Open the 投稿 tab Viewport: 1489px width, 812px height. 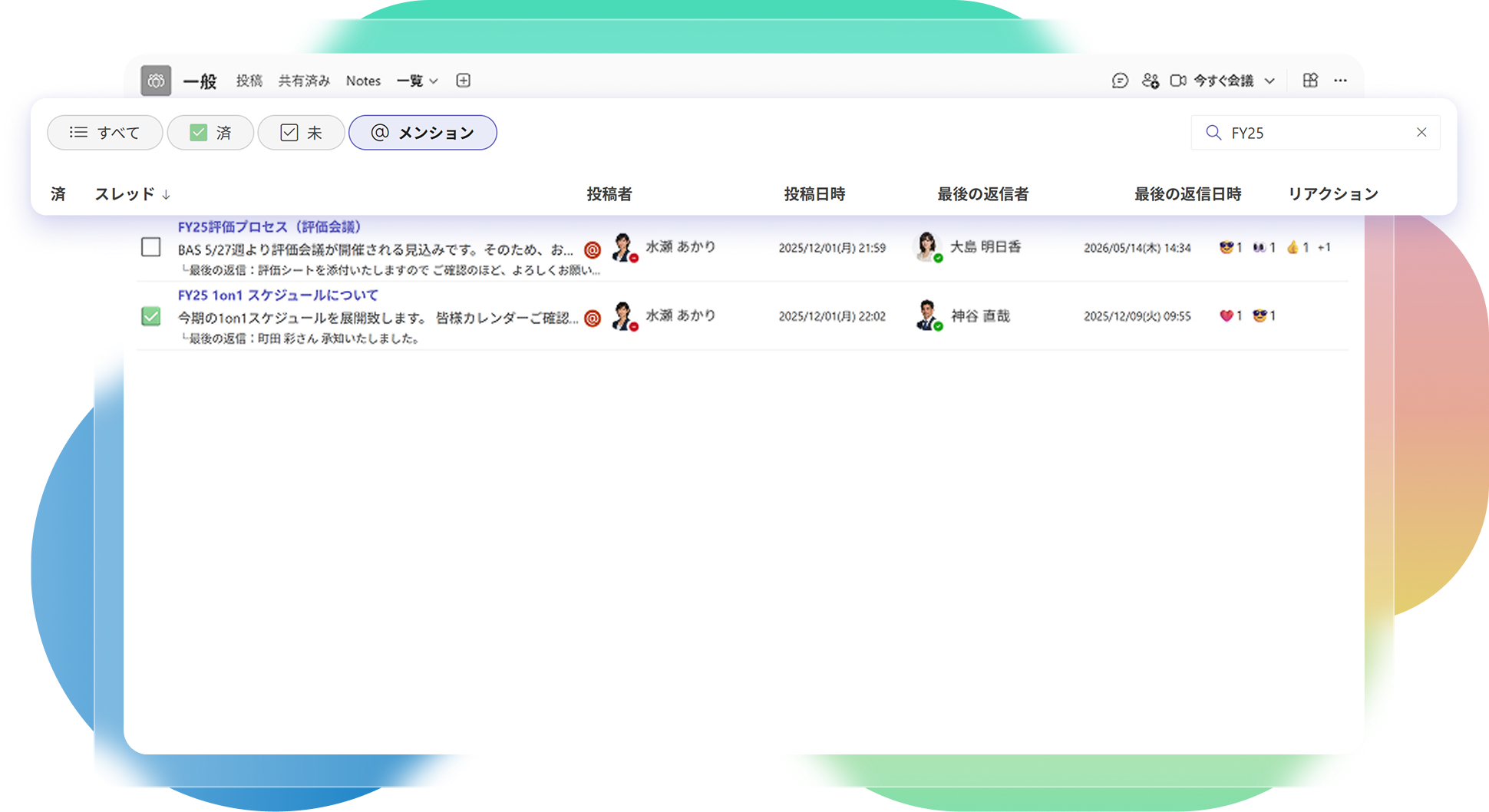click(249, 81)
